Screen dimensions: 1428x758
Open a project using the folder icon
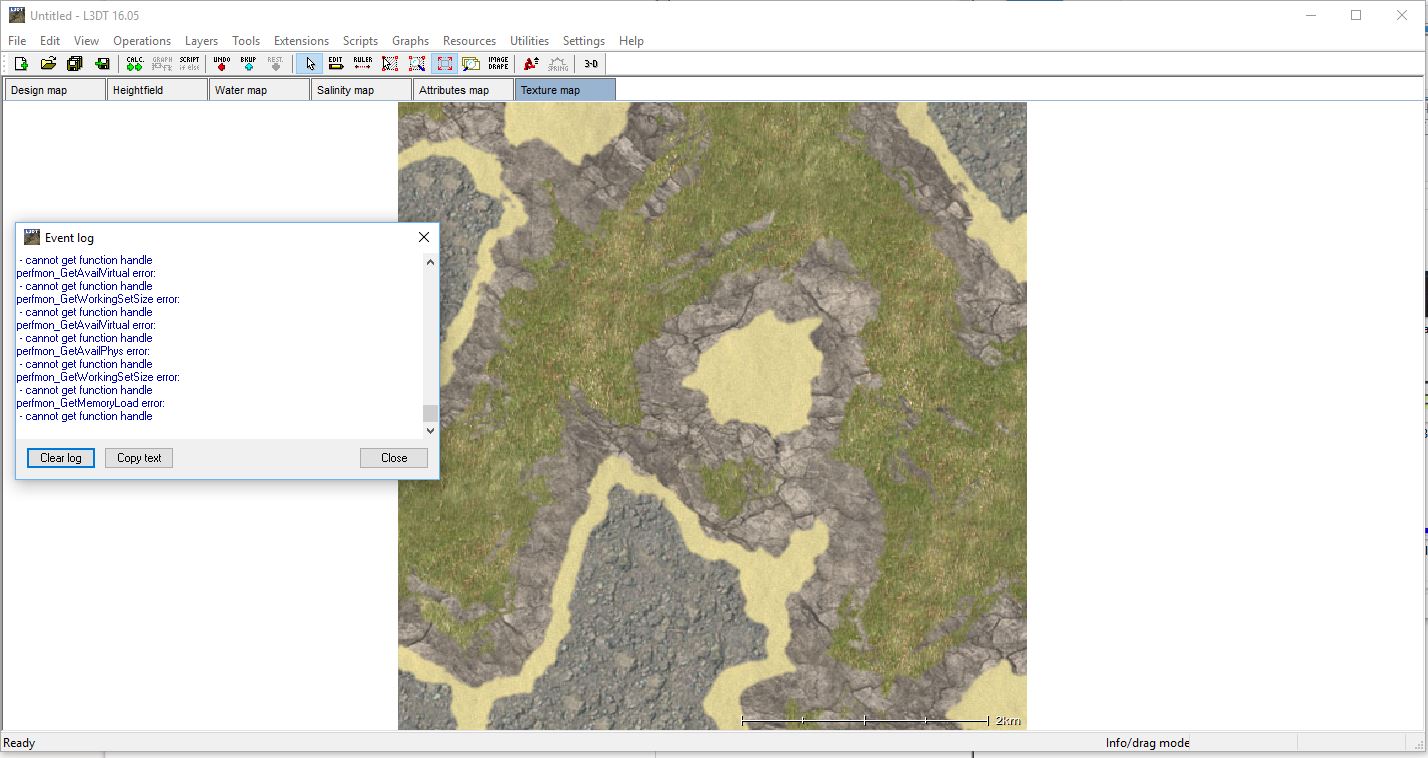pyautogui.click(x=48, y=63)
